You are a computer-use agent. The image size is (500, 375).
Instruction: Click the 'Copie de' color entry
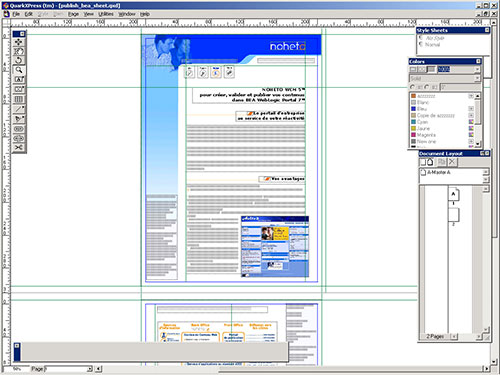click(436, 115)
